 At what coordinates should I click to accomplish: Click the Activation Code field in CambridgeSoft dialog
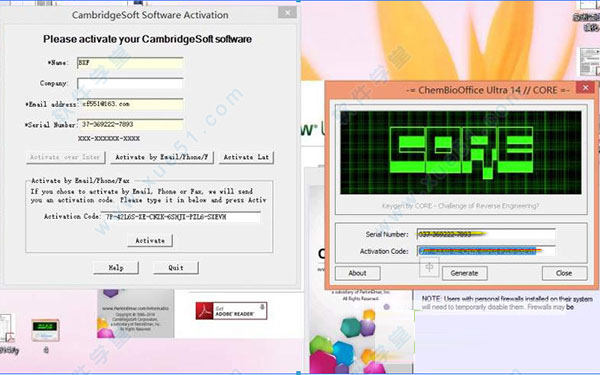(x=181, y=217)
